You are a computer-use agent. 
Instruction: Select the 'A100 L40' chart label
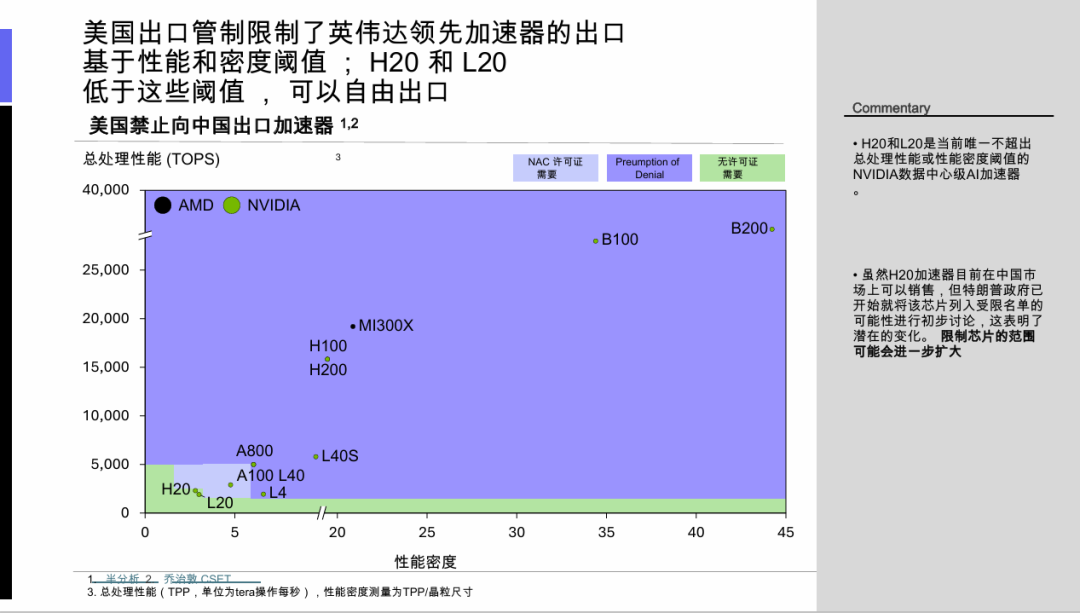pyautogui.click(x=271, y=475)
